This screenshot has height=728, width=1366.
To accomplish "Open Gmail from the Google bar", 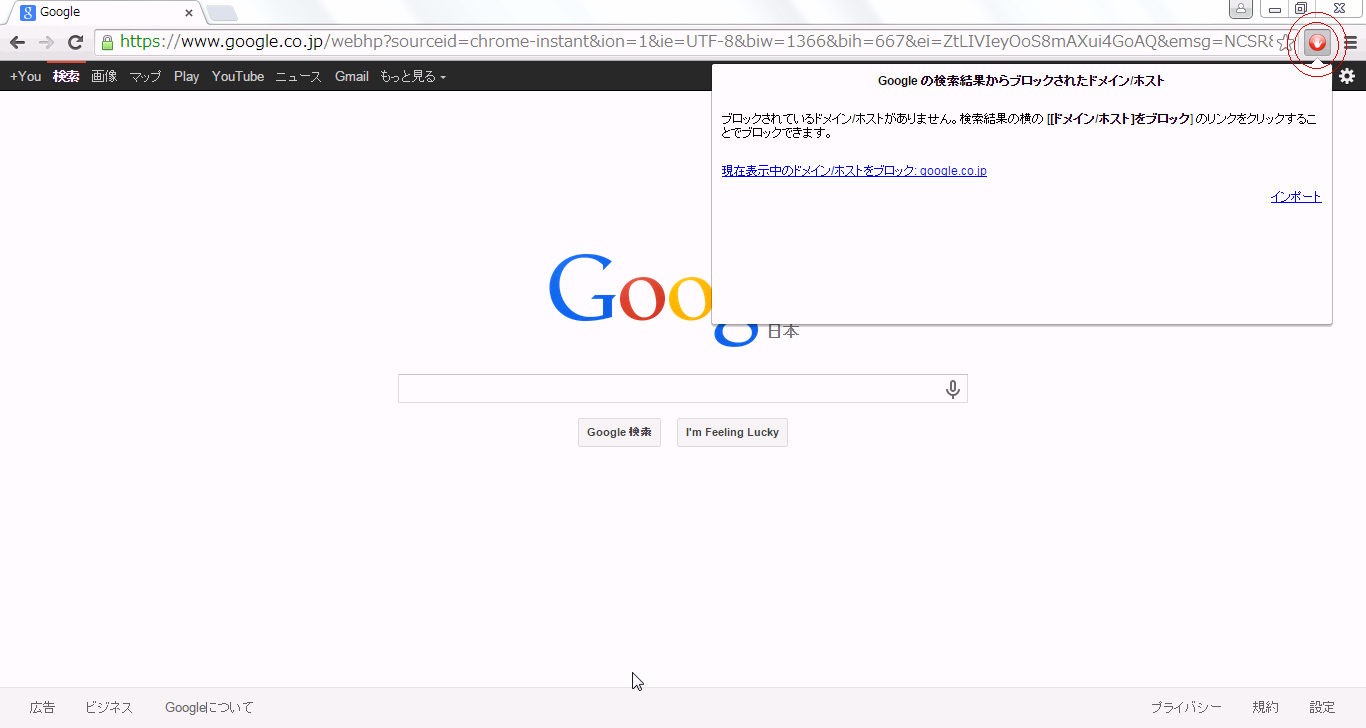I will pyautogui.click(x=352, y=76).
